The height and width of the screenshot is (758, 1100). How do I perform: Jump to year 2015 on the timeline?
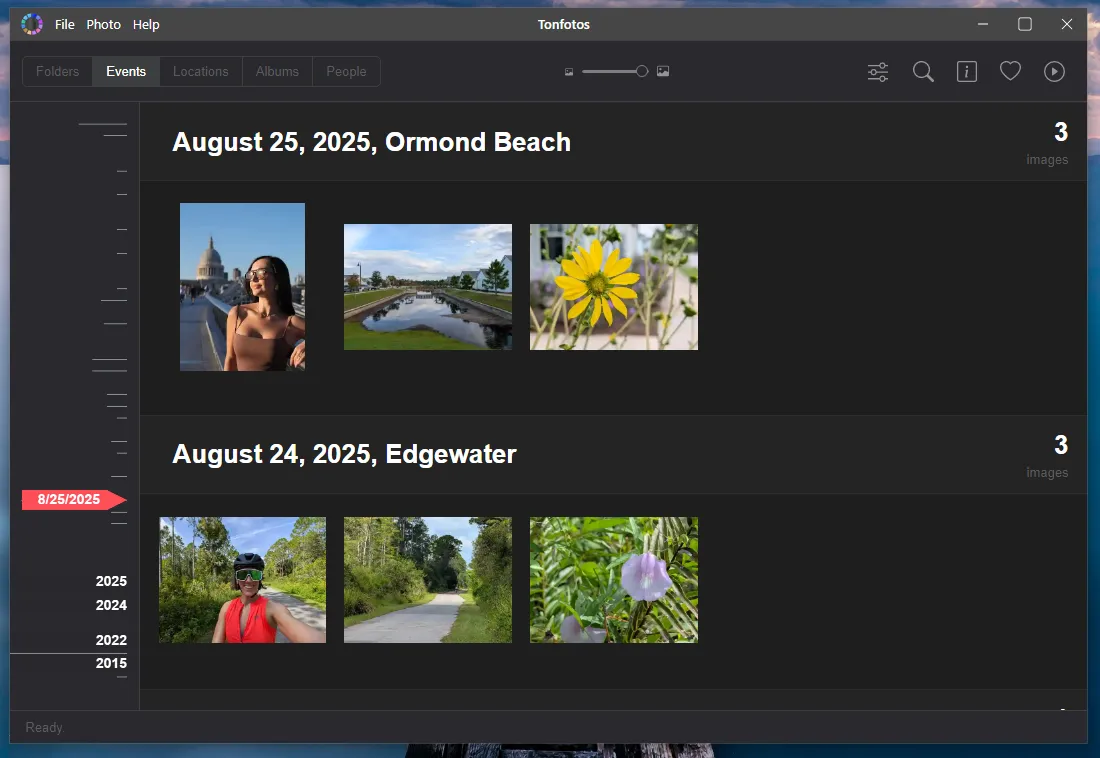[111, 663]
